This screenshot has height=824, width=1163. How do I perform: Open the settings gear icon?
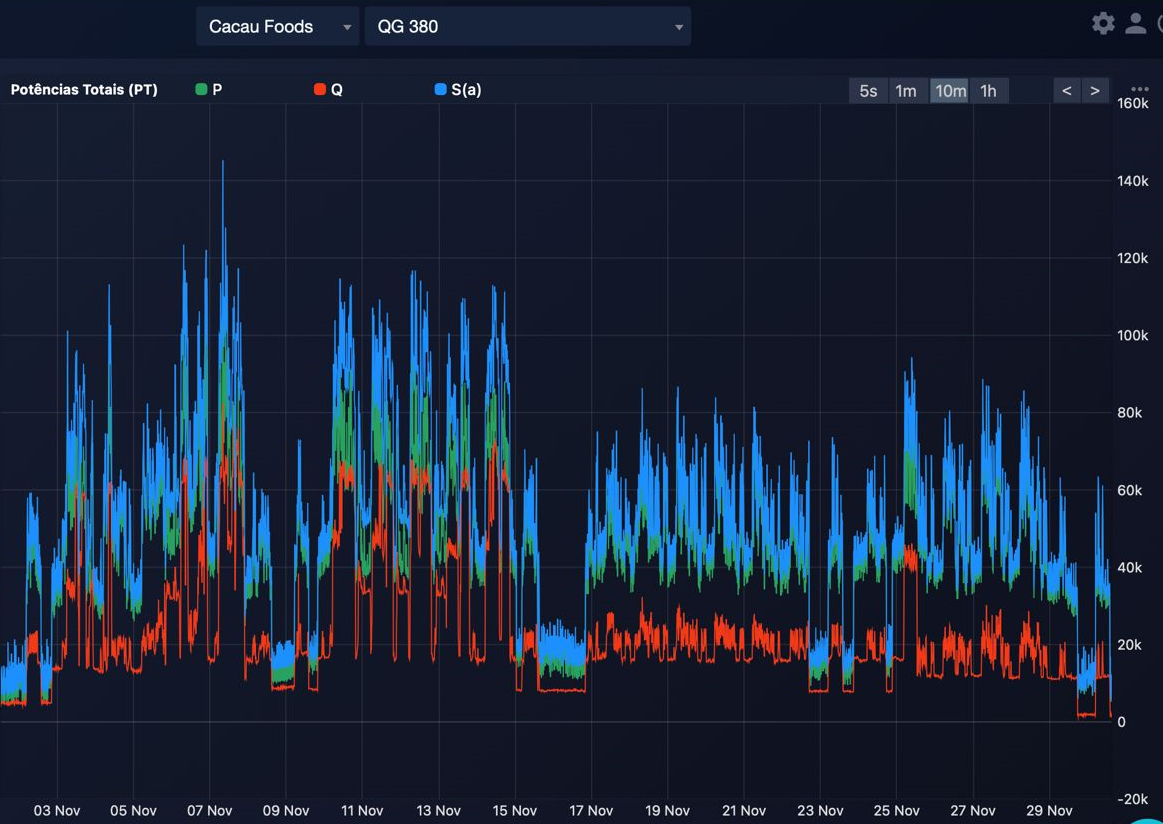pyautogui.click(x=1103, y=24)
